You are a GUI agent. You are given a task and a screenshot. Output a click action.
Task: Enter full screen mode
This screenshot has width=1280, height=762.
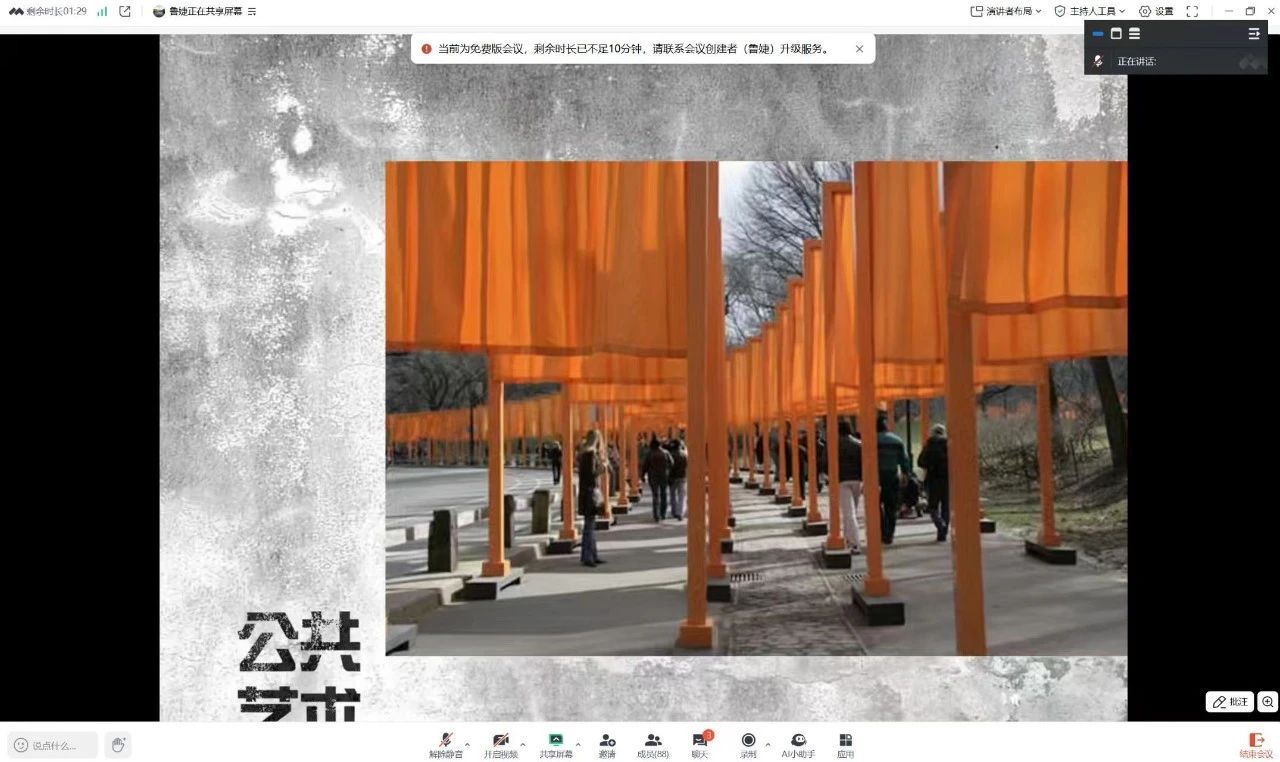tap(1192, 11)
